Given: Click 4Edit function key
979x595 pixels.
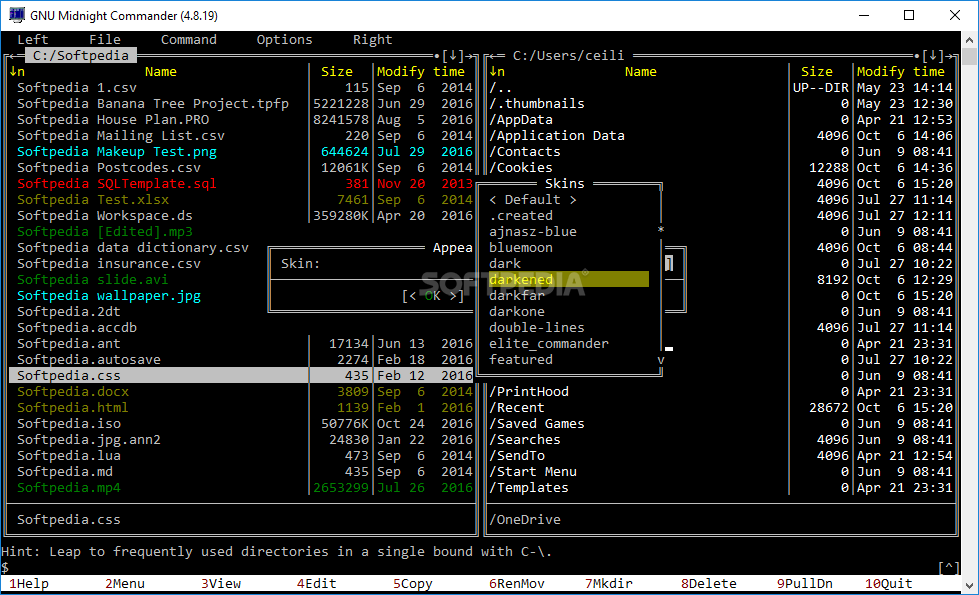Looking at the screenshot, I should tap(317, 584).
